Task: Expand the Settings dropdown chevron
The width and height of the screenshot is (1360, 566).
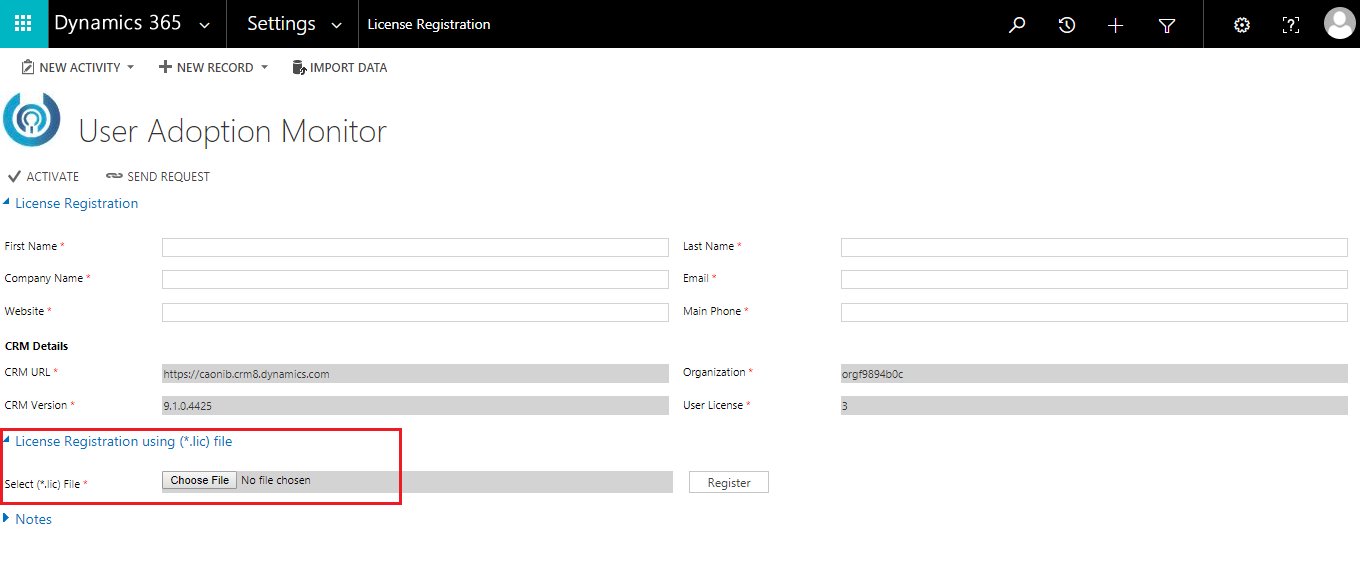Action: (x=336, y=25)
